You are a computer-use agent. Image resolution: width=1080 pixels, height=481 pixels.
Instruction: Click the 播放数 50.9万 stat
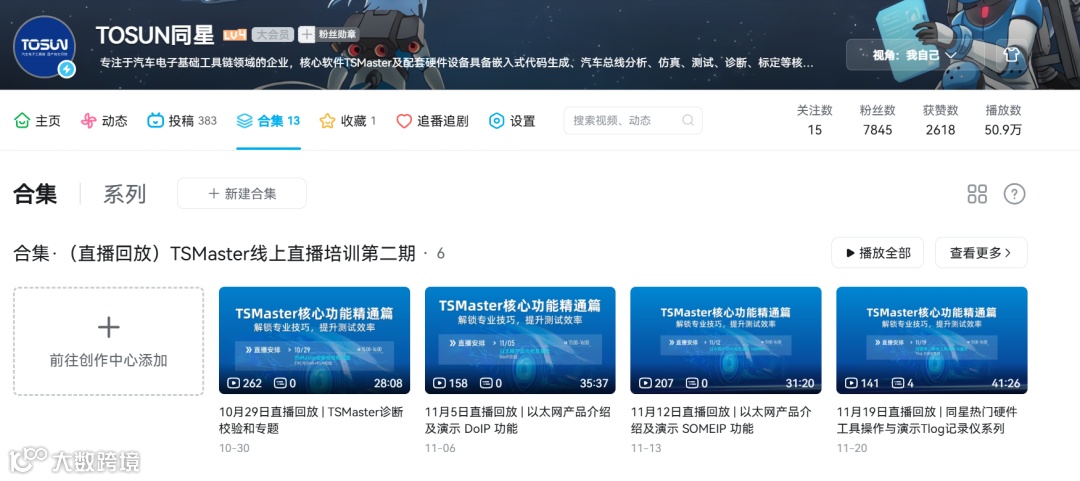[x=1004, y=120]
